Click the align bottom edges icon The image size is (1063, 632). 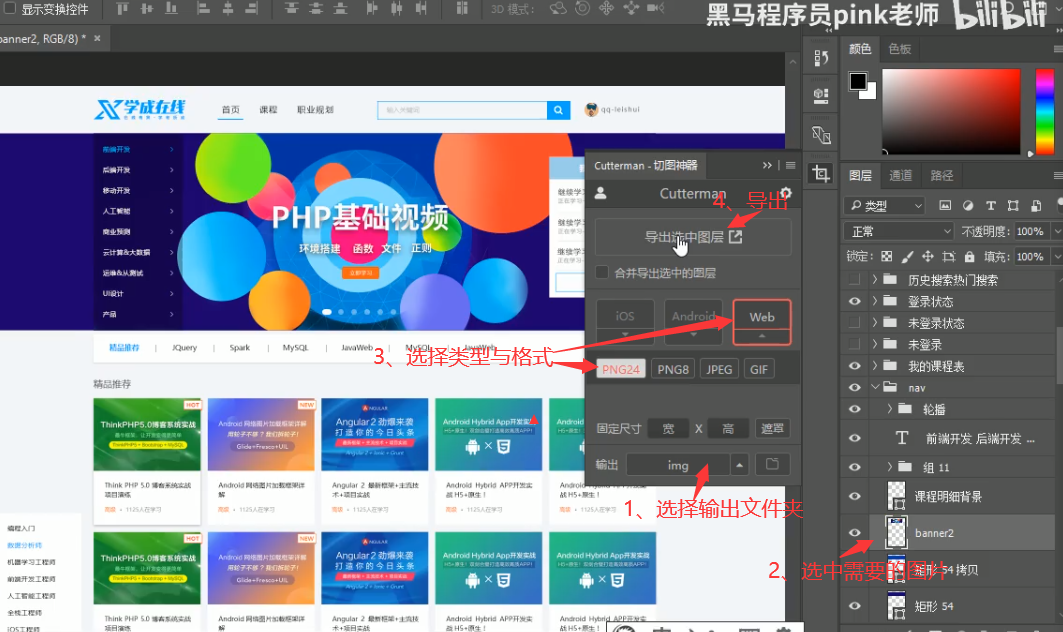(172, 9)
